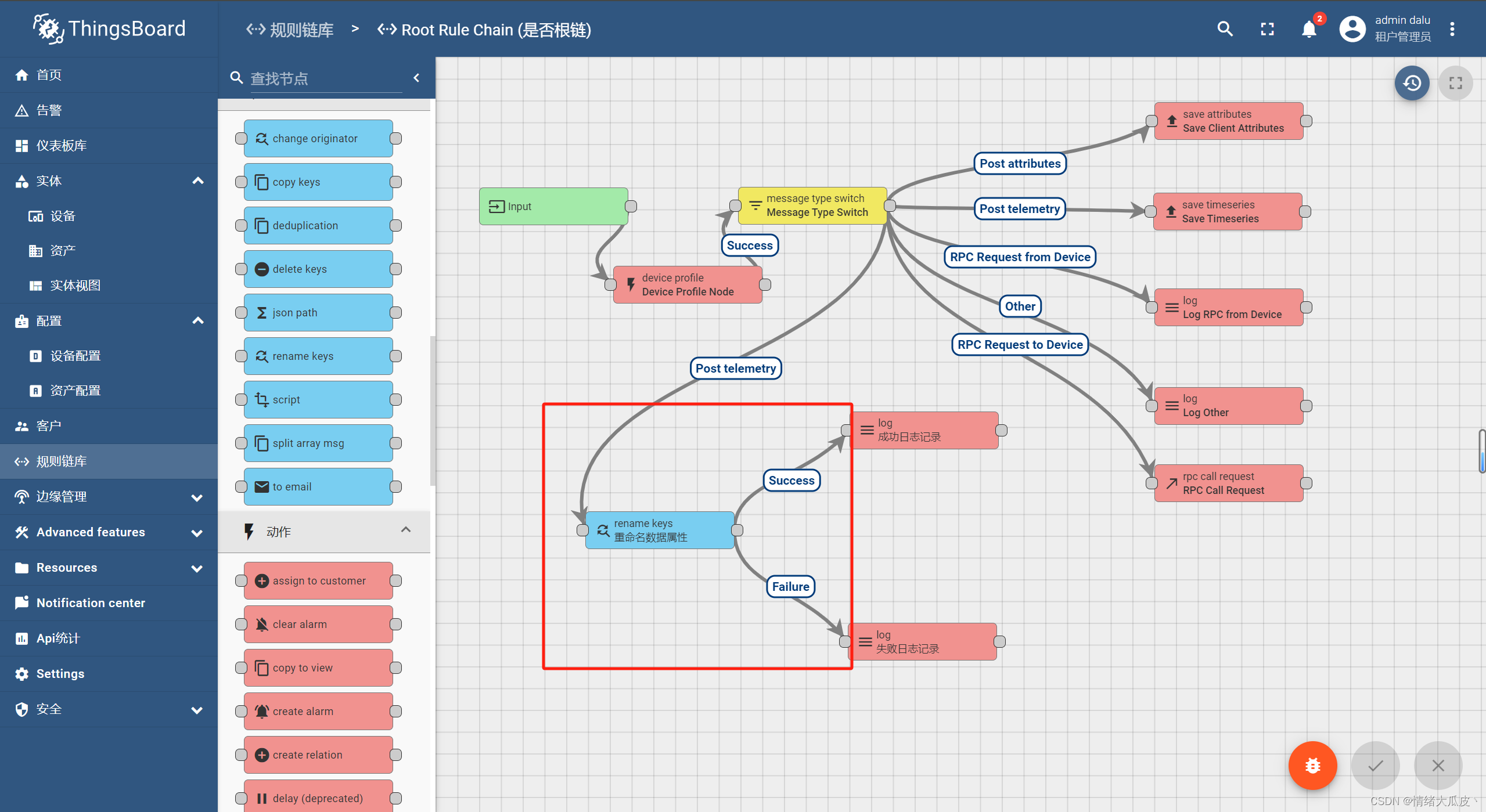
Task: Click the 规则链库 breadcrumb link
Action: (x=290, y=30)
